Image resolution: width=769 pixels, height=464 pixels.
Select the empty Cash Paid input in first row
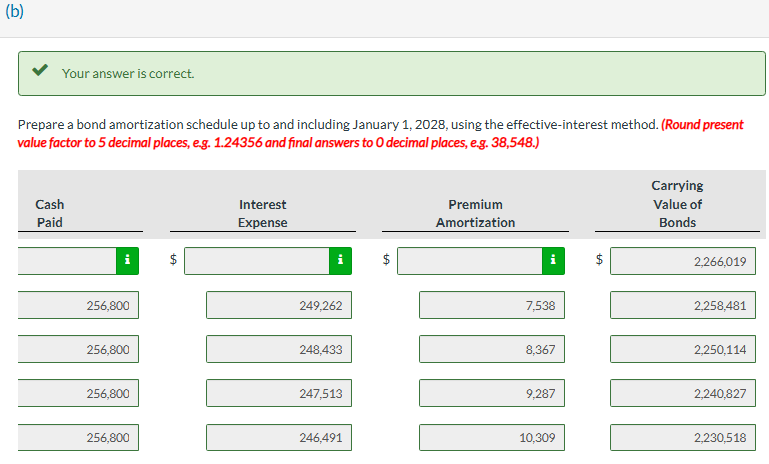pos(67,260)
